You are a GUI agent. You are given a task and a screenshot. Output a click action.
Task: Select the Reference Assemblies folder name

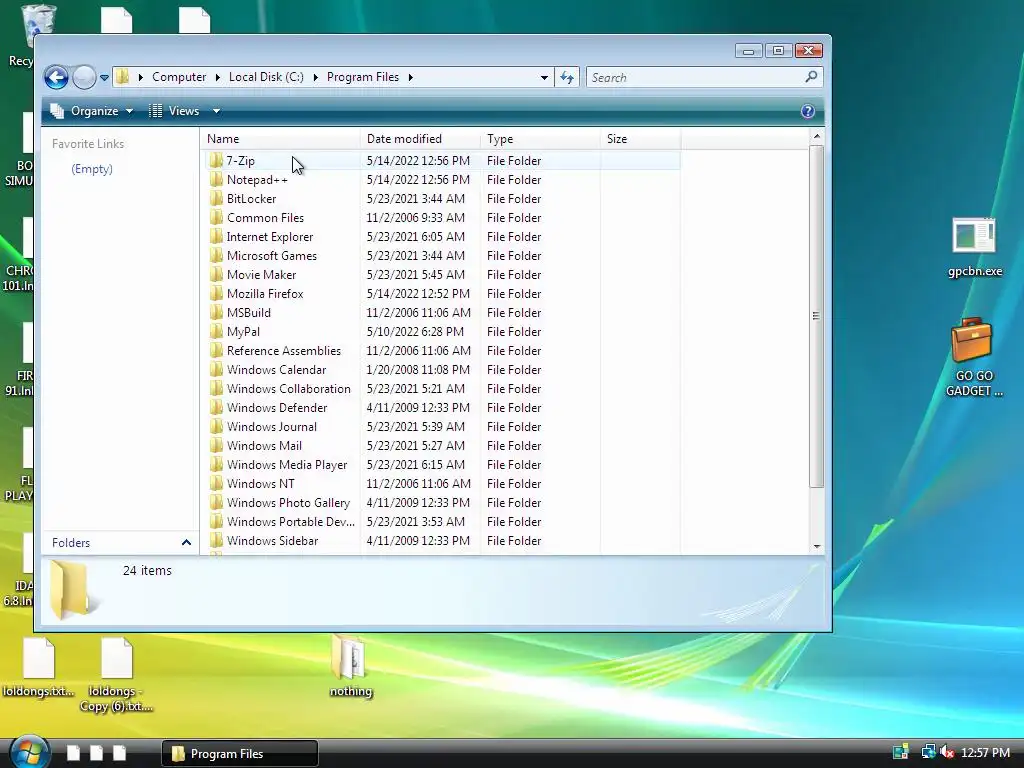tap(283, 351)
